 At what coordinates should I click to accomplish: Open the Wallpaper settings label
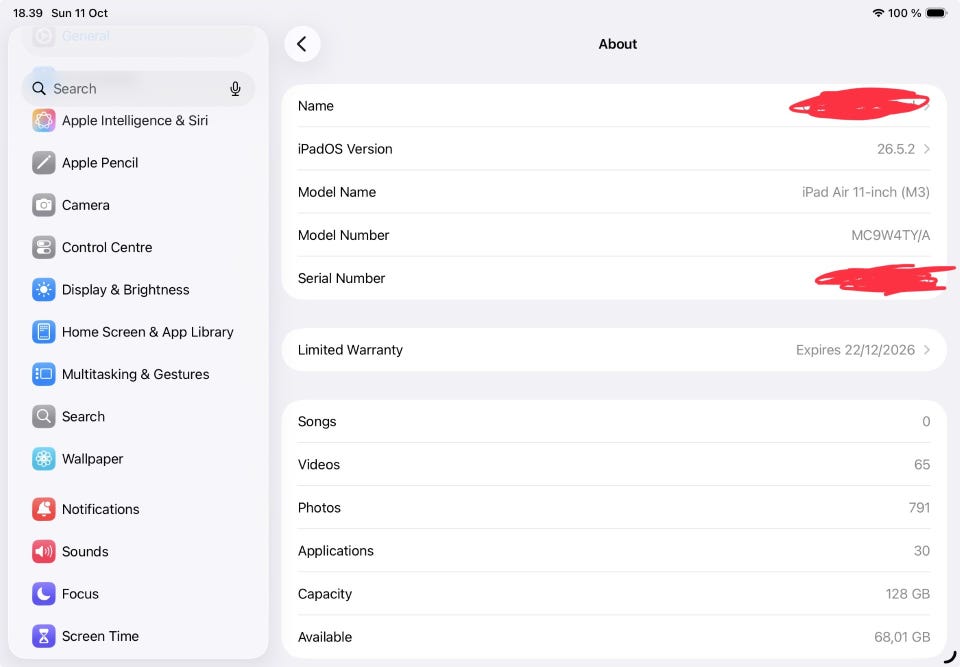[x=92, y=459]
